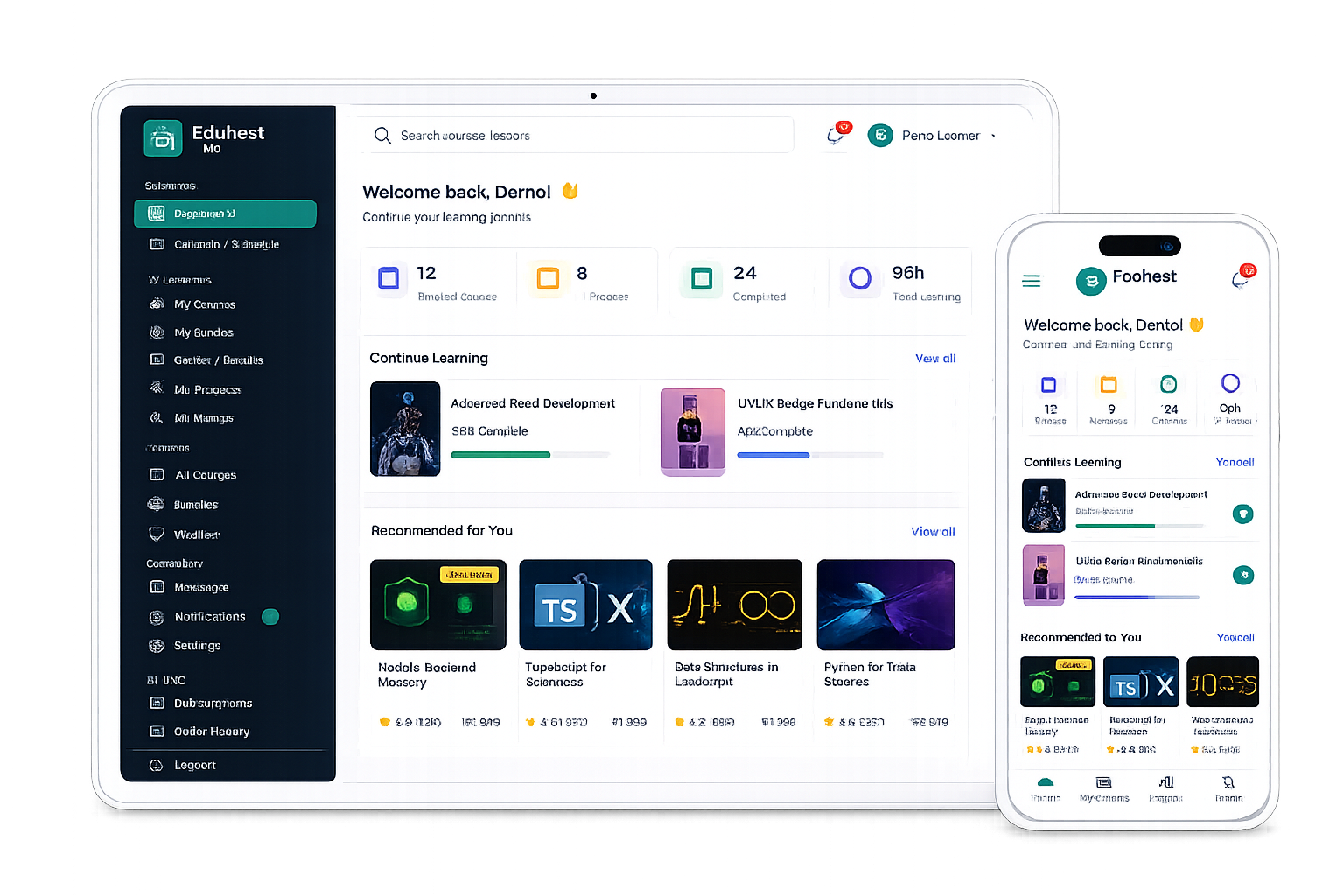Click the green round button on the Admmaoe Booci course row
Image resolution: width=1344 pixels, height=896 pixels.
click(1242, 514)
